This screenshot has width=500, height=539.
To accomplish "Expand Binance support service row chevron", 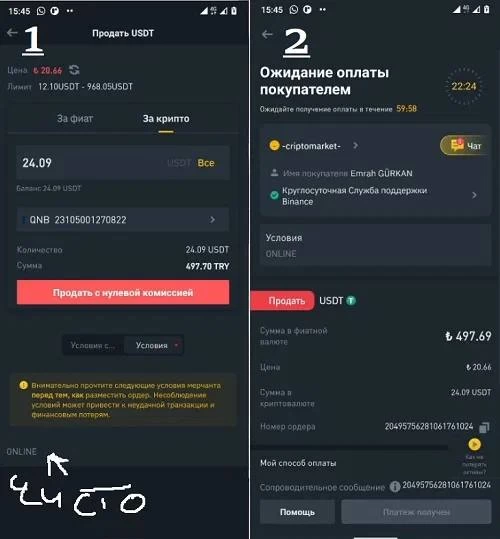I will pos(474,195).
